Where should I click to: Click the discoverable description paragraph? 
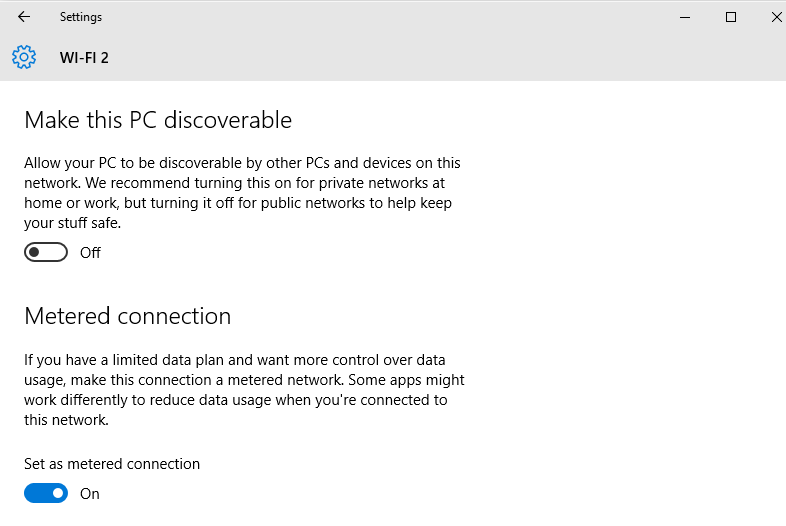[x=242, y=193]
